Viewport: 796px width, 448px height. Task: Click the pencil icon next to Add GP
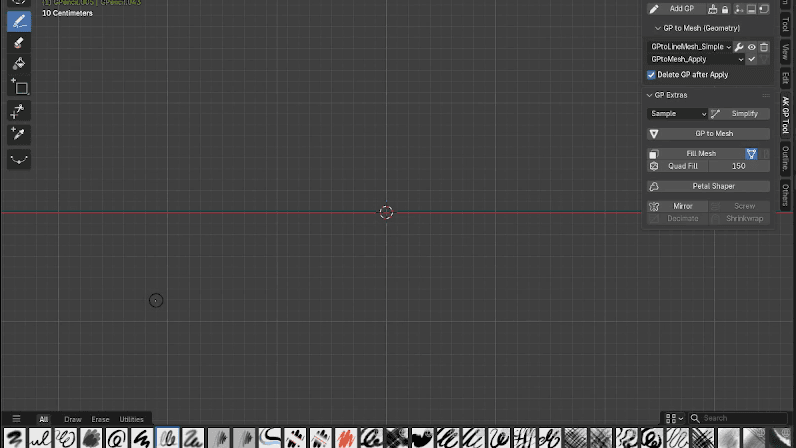[x=654, y=9]
